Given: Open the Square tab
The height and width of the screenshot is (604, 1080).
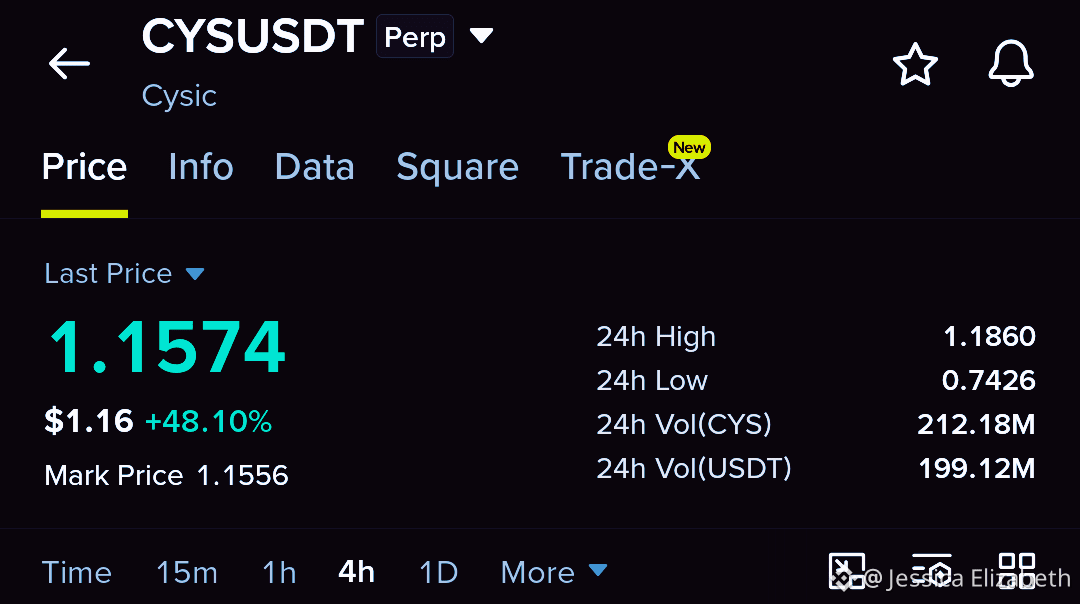Looking at the screenshot, I should [457, 168].
